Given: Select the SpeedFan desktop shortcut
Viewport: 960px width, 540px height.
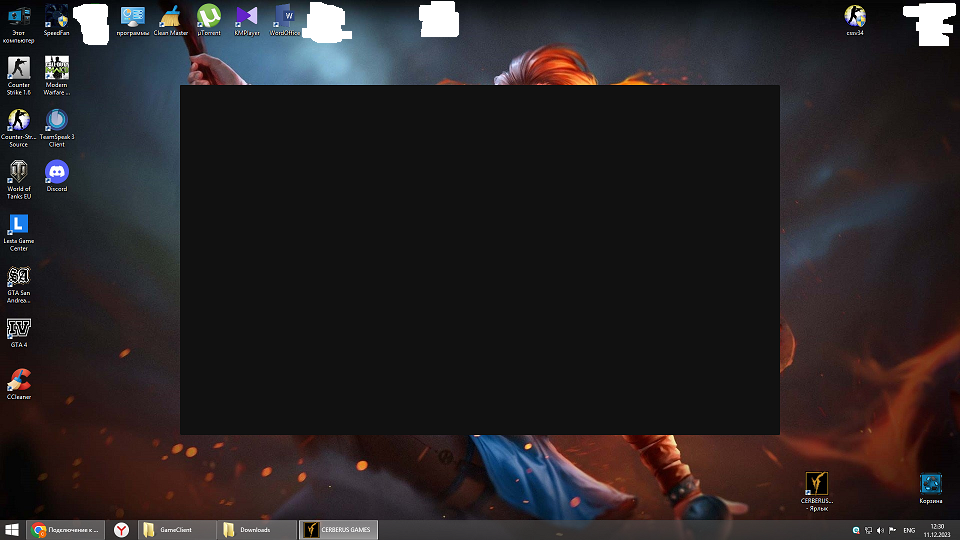Looking at the screenshot, I should [x=56, y=21].
